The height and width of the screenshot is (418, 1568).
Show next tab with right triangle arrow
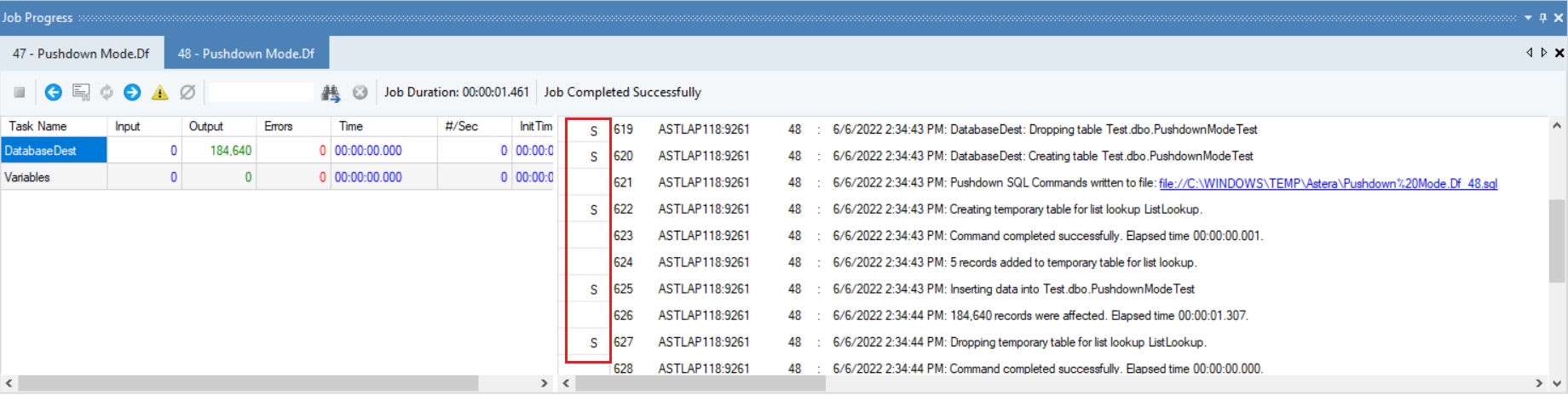pyautogui.click(x=1543, y=53)
